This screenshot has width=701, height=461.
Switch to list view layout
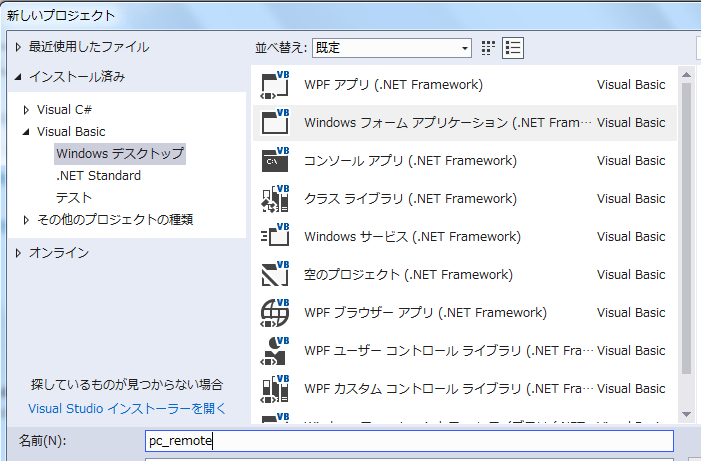click(513, 47)
